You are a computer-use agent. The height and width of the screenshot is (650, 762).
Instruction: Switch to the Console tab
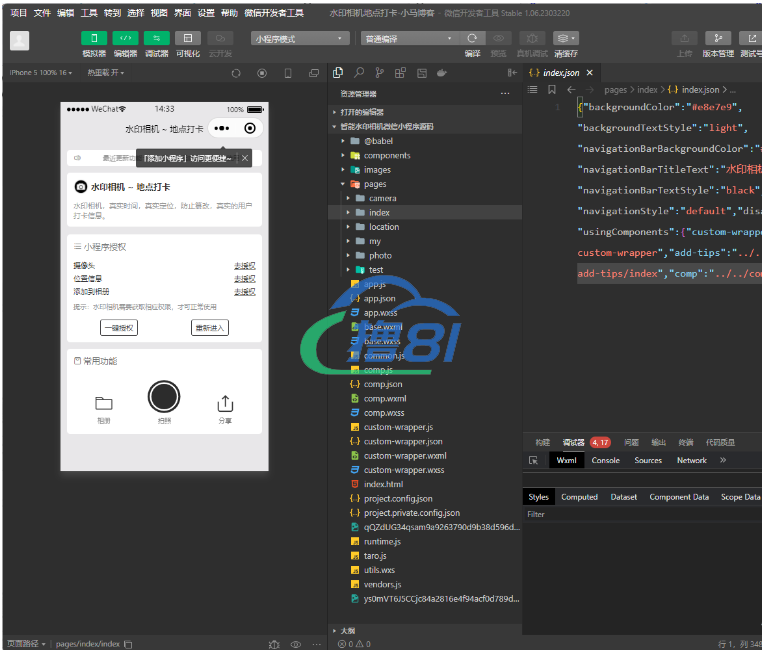[605, 460]
